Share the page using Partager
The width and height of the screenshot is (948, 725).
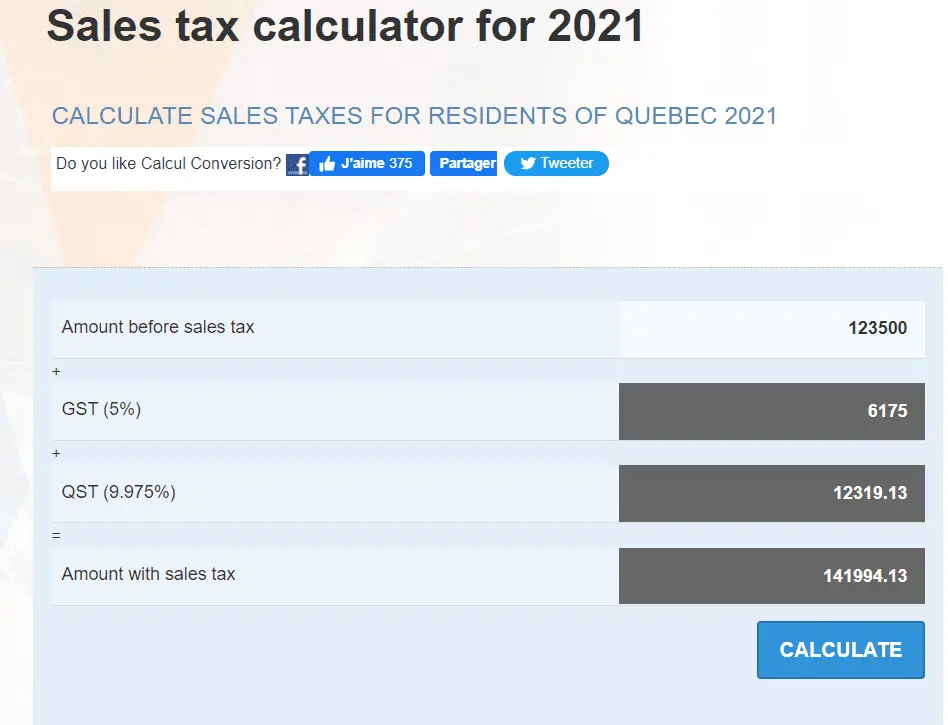click(463, 164)
